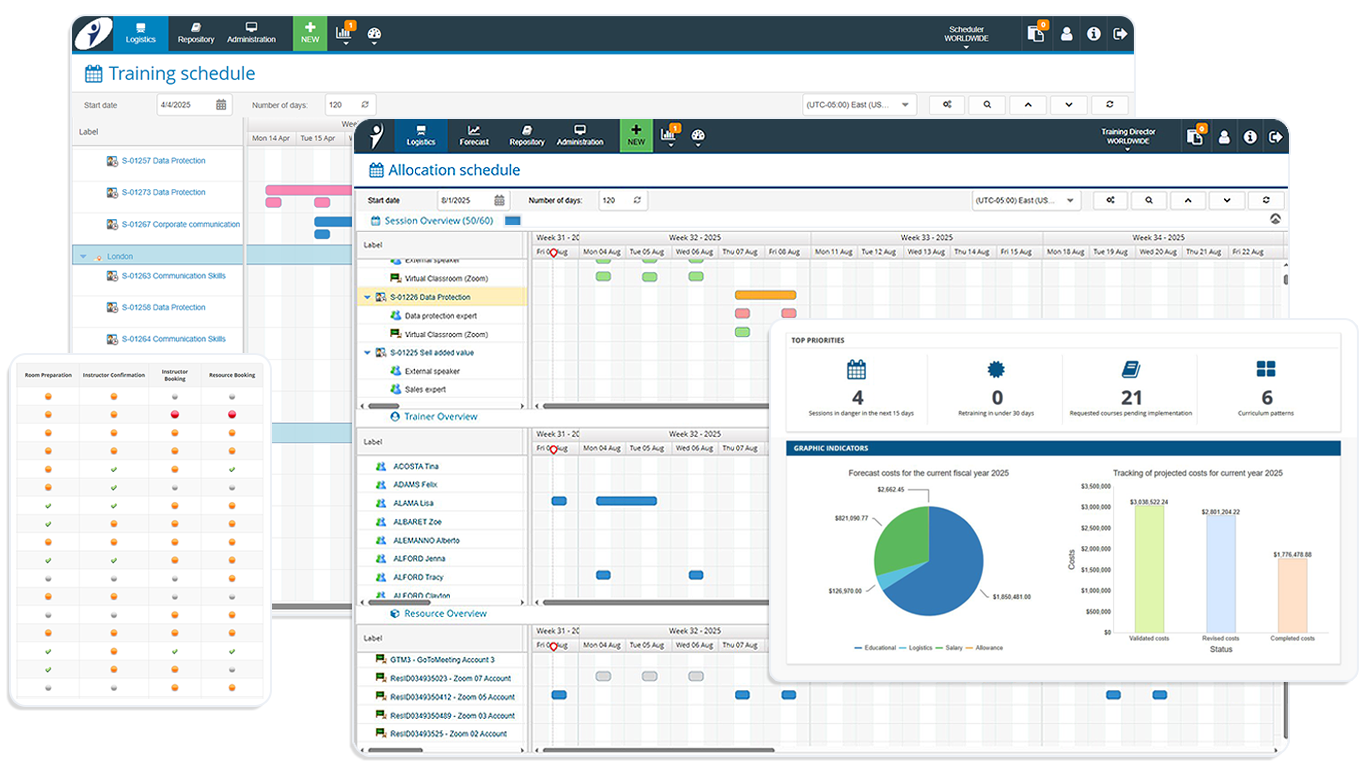
Task: Open Scheduler WORLDWIDE role dropdown
Action: coord(966,35)
